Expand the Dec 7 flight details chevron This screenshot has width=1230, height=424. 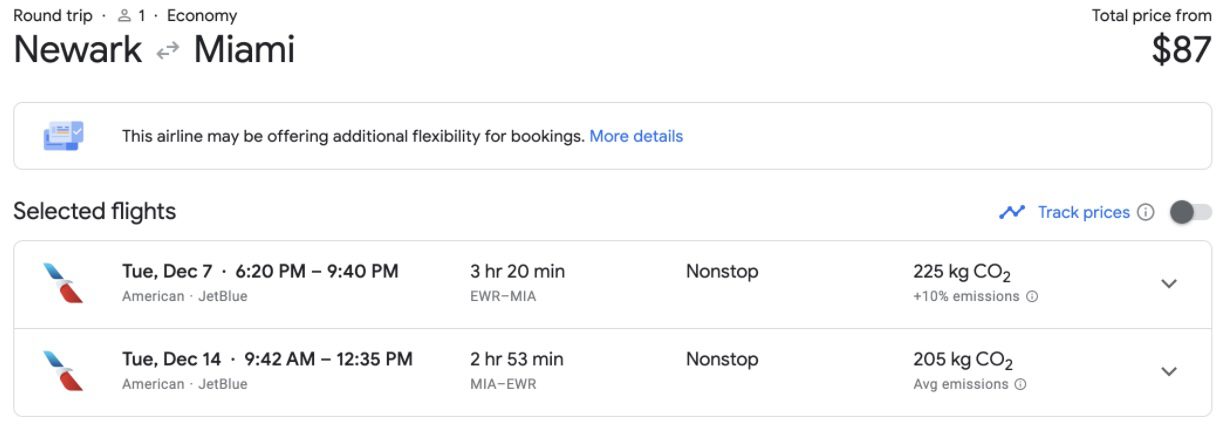1169,283
